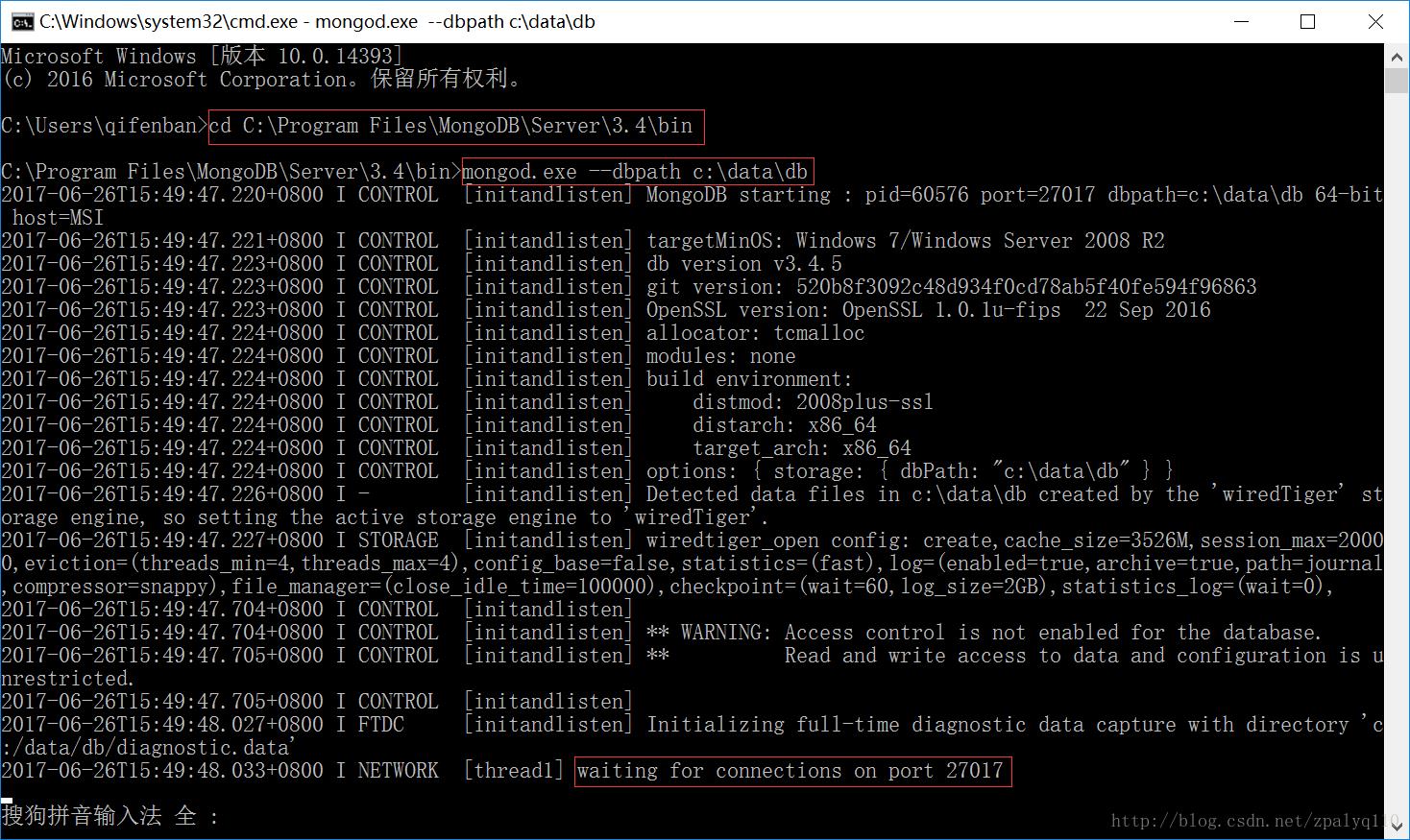The height and width of the screenshot is (840, 1410).
Task: Click the 'target_arch: x86_64' line
Action: coord(801,448)
